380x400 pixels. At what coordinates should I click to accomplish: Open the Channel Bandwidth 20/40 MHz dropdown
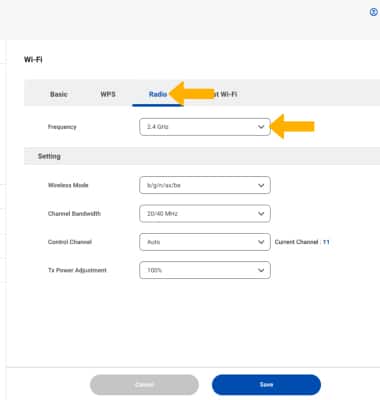pyautogui.click(x=205, y=213)
